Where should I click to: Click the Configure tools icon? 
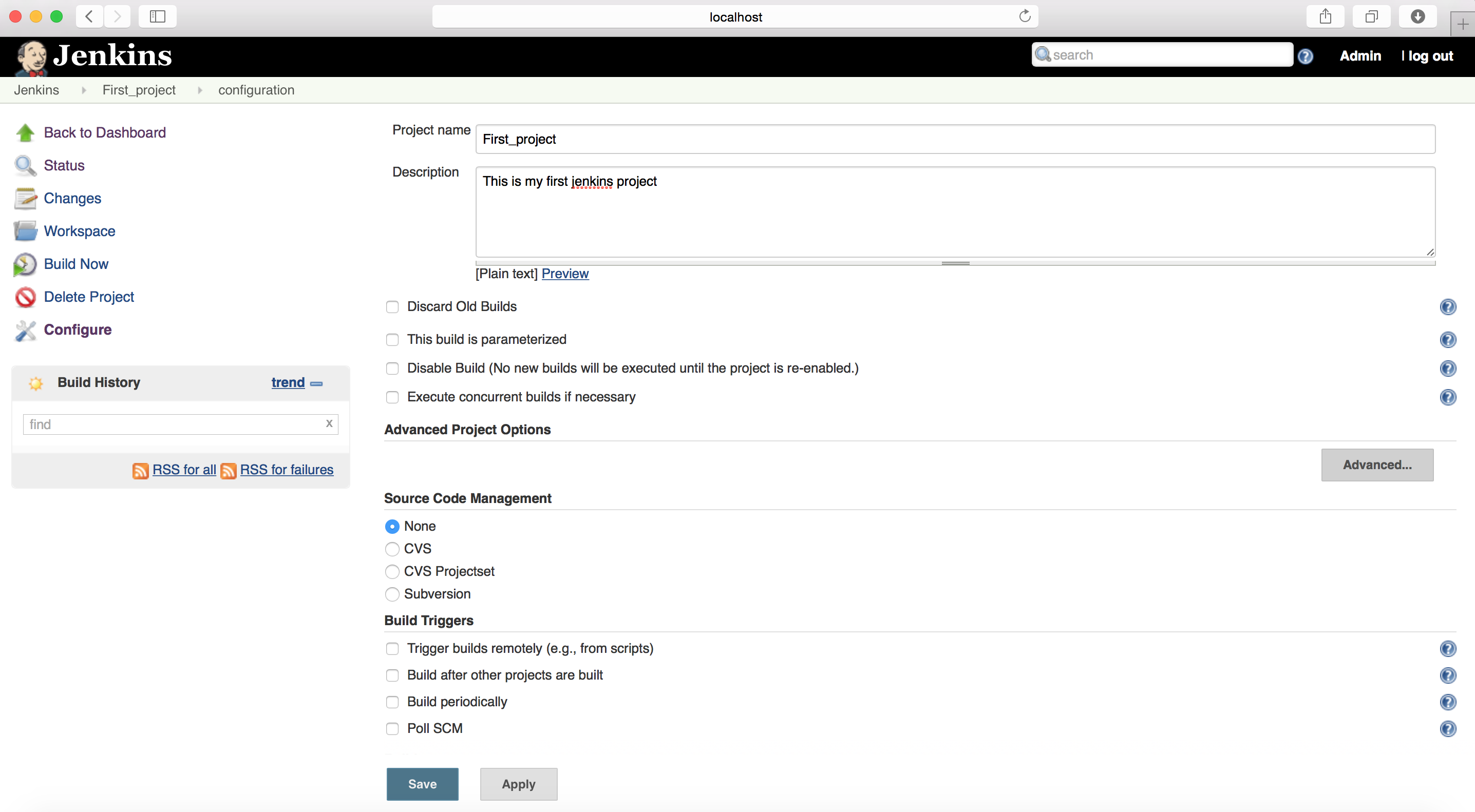25,330
